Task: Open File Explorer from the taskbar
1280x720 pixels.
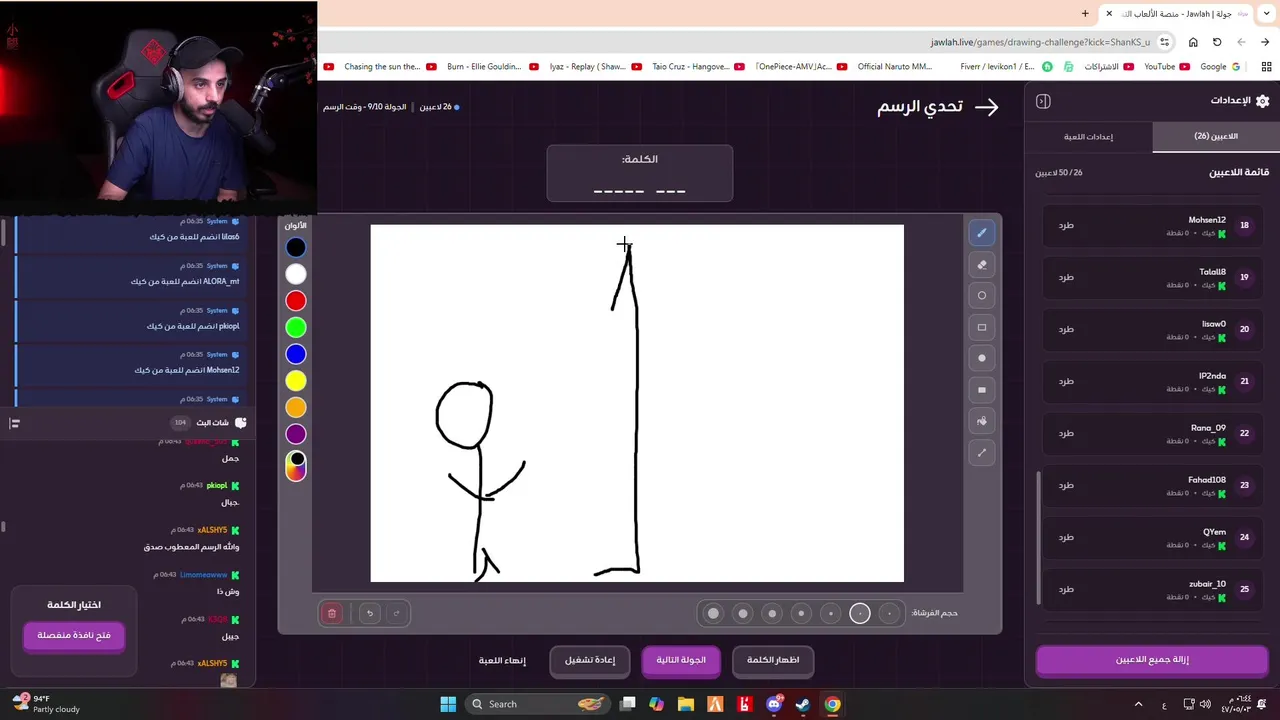Action: (x=686, y=704)
